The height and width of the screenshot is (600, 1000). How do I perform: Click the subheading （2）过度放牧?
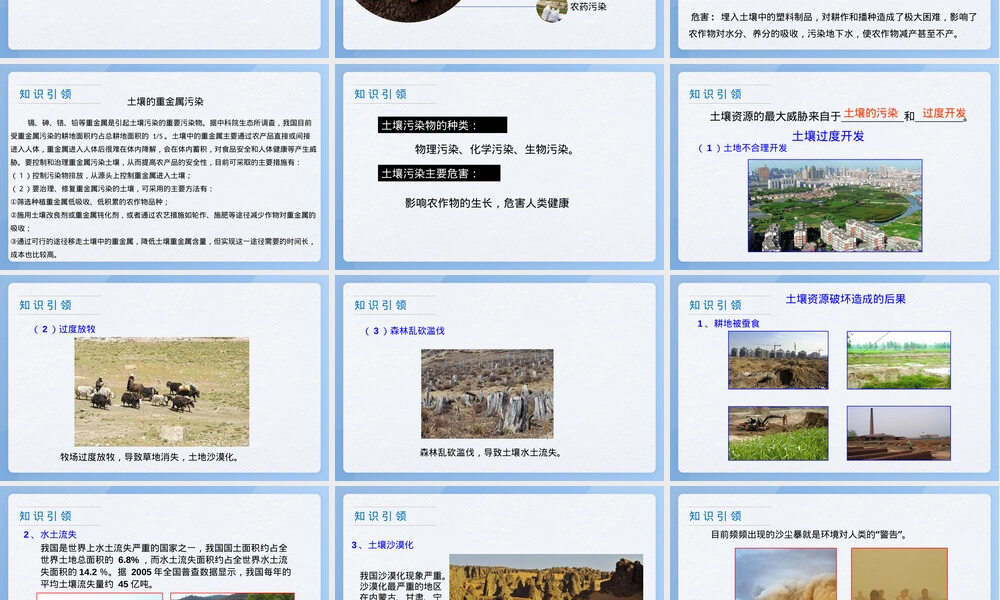pos(64,329)
